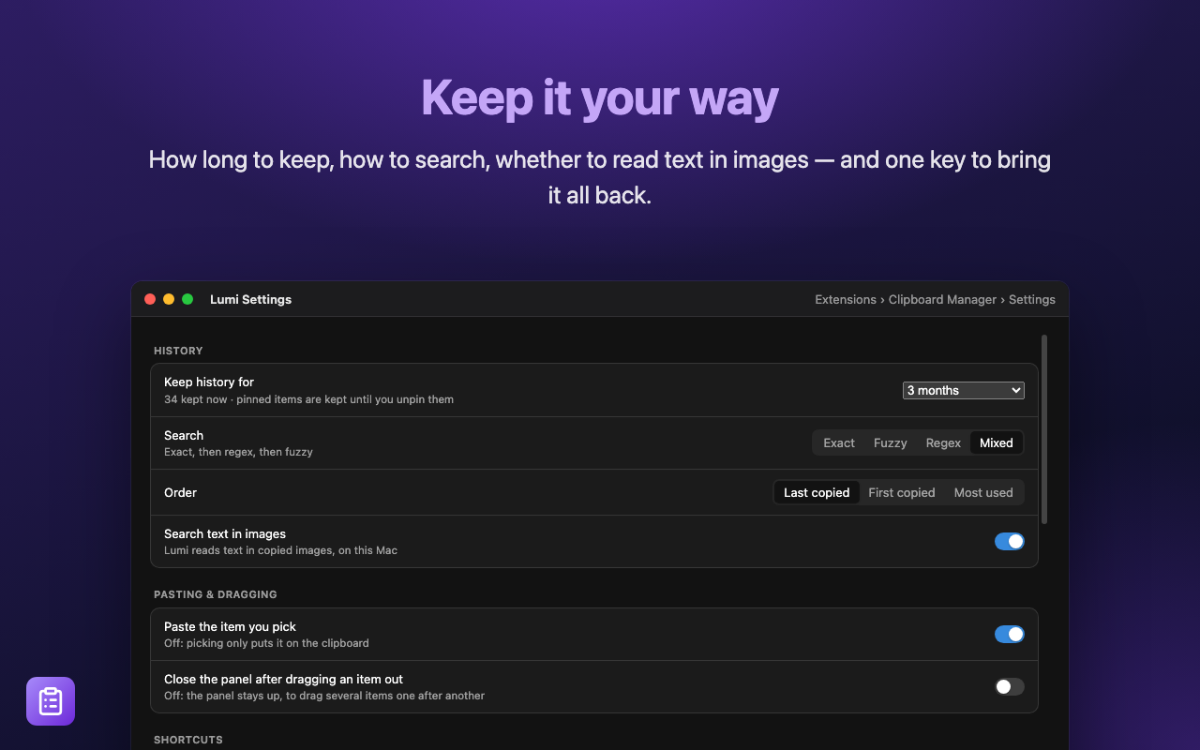Select Mixed search mode
This screenshot has height=750, width=1200.
point(996,443)
